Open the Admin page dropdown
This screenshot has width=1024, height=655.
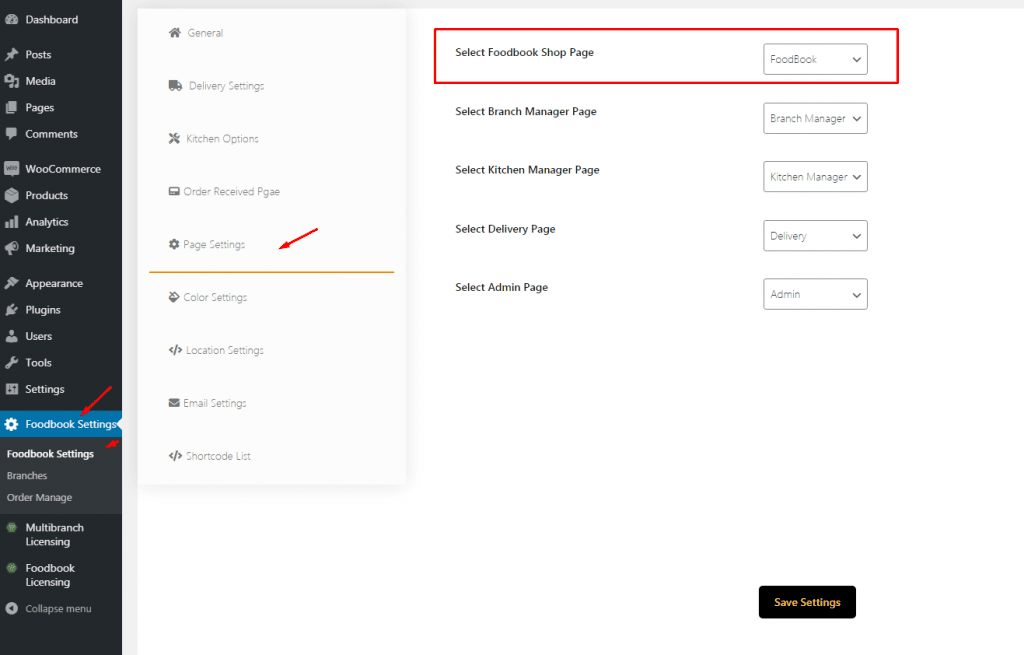click(815, 294)
